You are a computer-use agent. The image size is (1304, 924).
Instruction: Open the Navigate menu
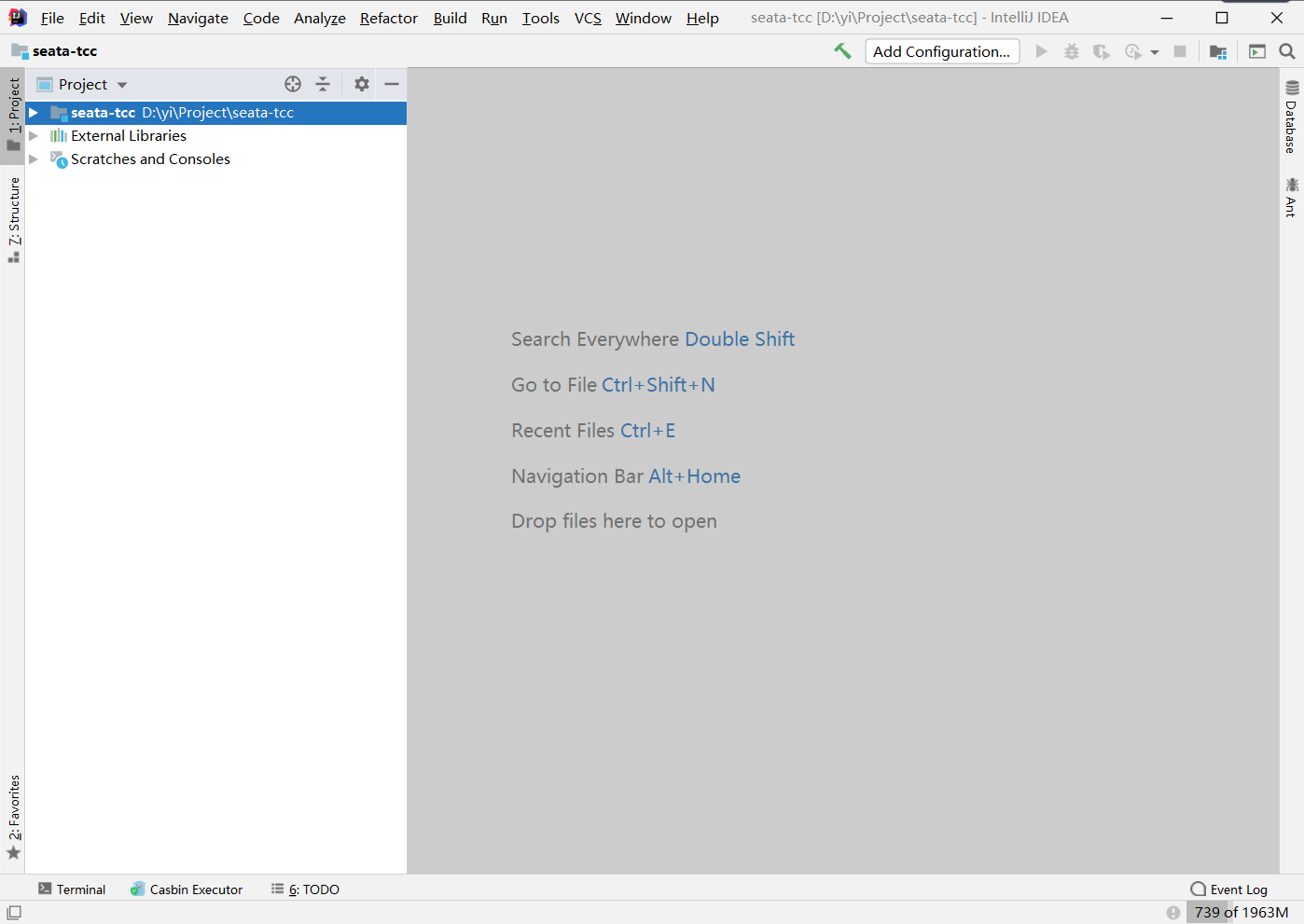coord(198,18)
